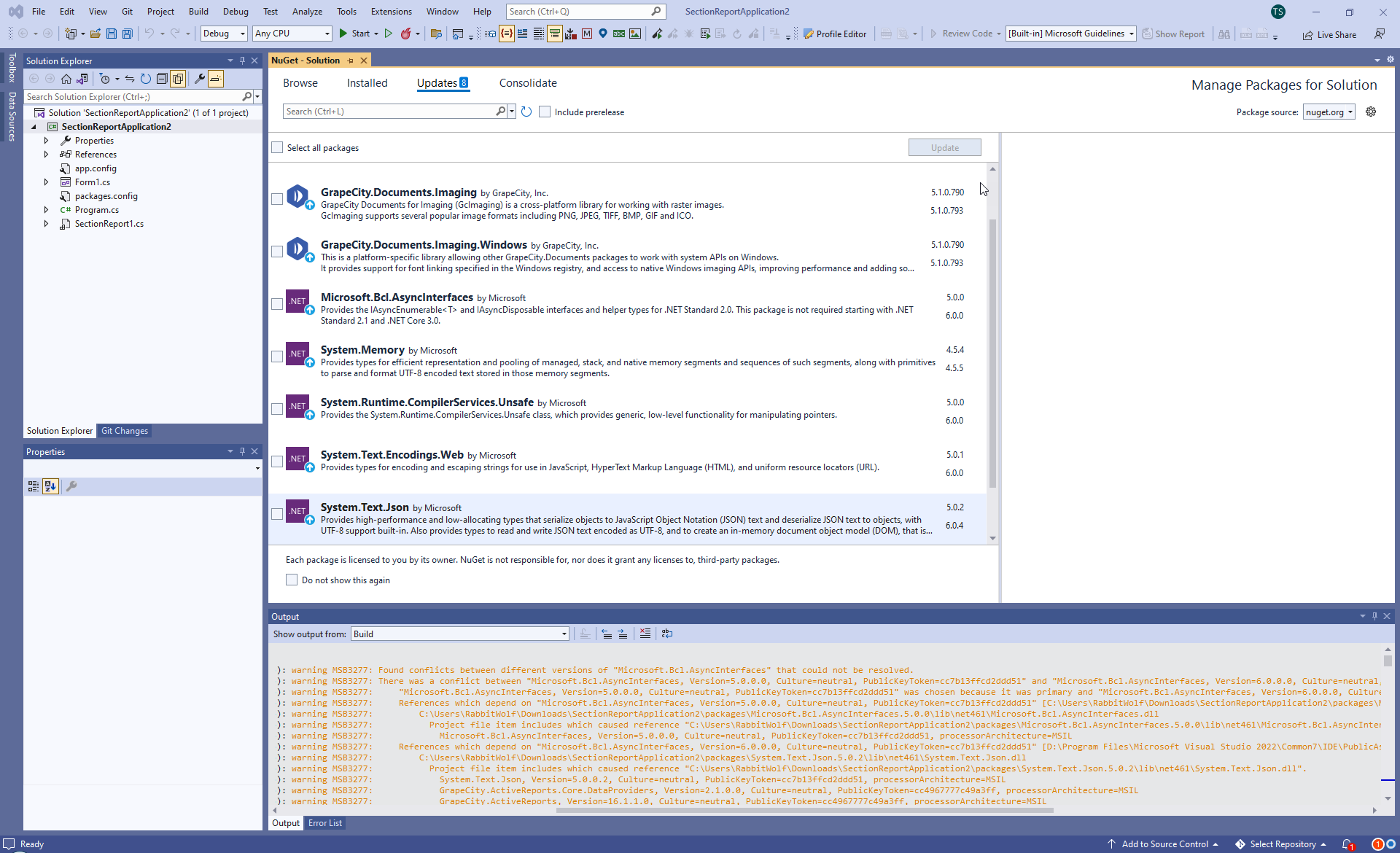The height and width of the screenshot is (853, 1400).
Task: Click Clear All icon in Output toolbar
Action: tap(645, 634)
